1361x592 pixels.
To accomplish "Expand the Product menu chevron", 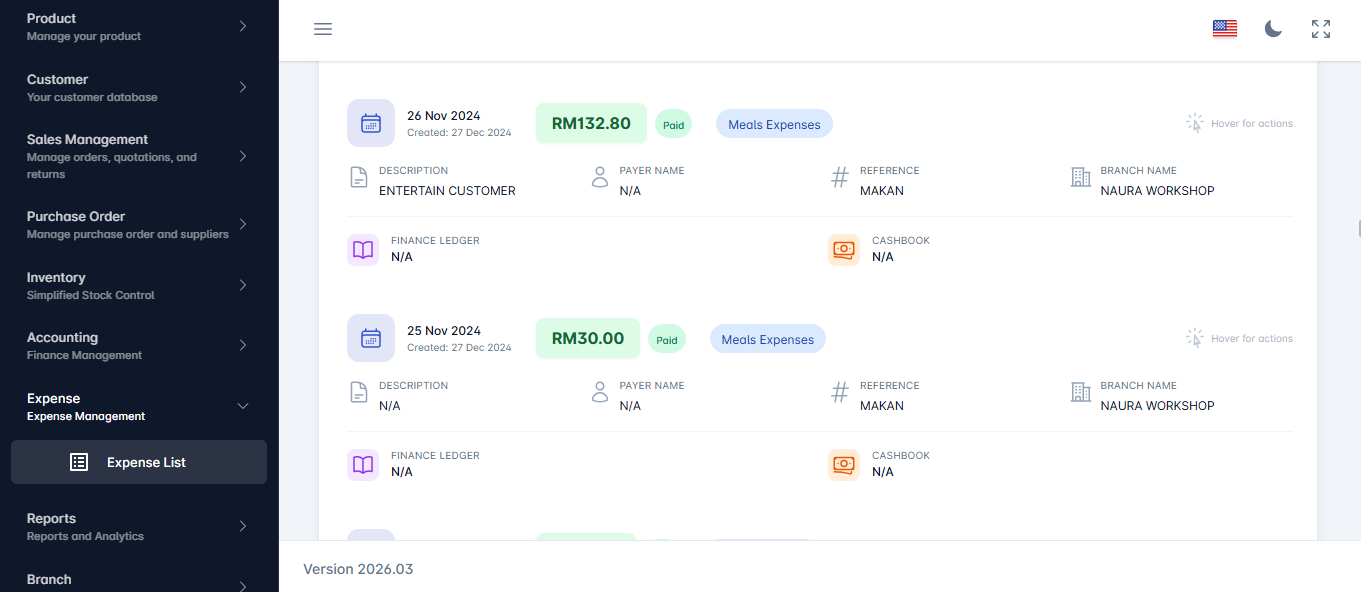I will 243,26.
